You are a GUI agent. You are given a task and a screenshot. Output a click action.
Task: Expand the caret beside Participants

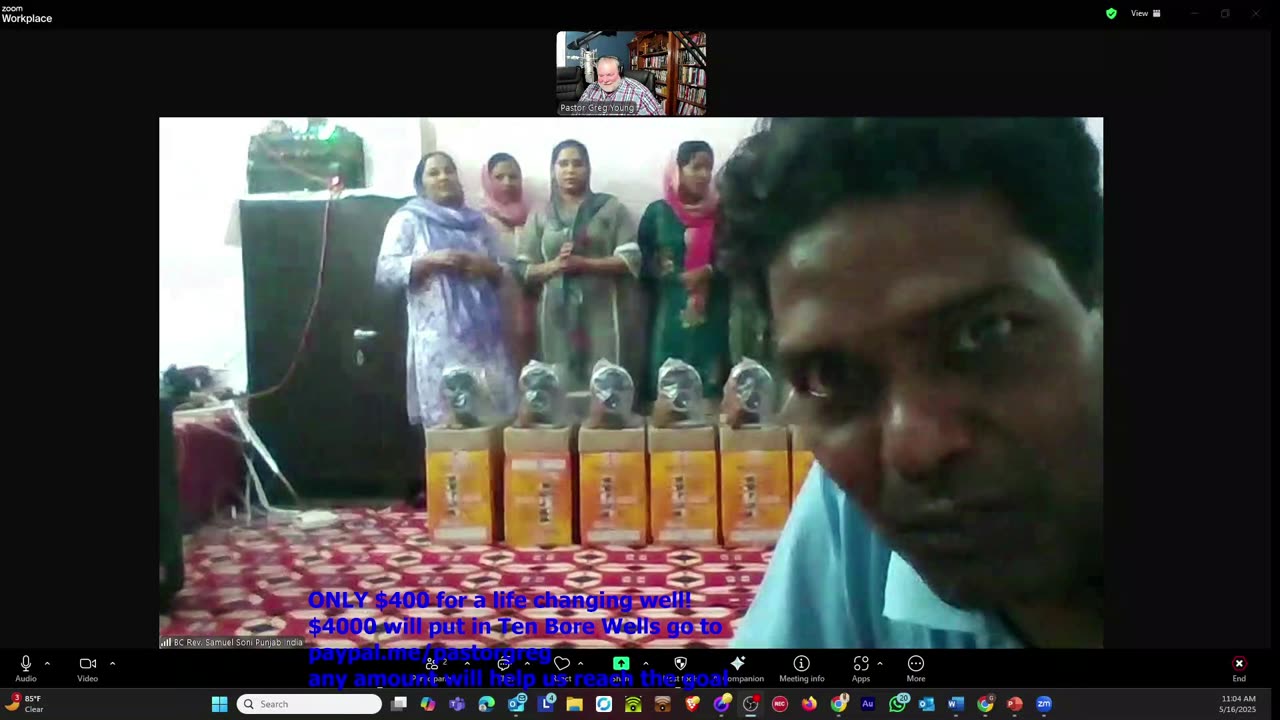(x=467, y=664)
